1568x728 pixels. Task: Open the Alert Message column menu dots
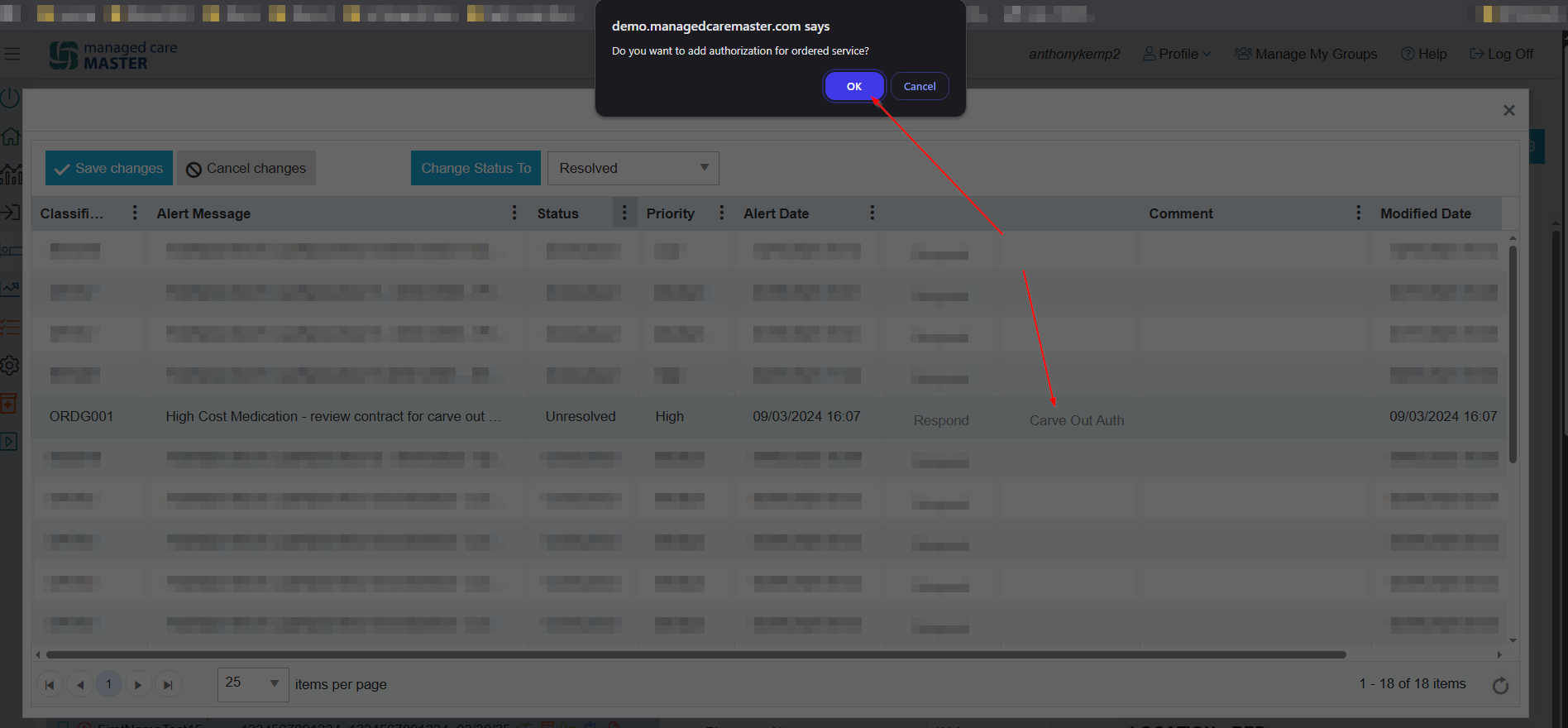(514, 213)
